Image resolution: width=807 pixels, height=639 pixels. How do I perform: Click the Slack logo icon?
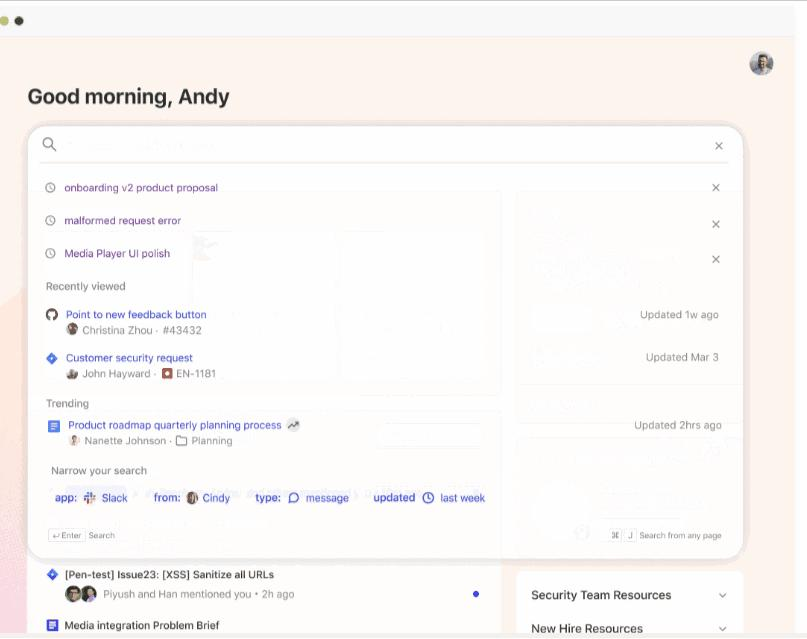pos(90,498)
